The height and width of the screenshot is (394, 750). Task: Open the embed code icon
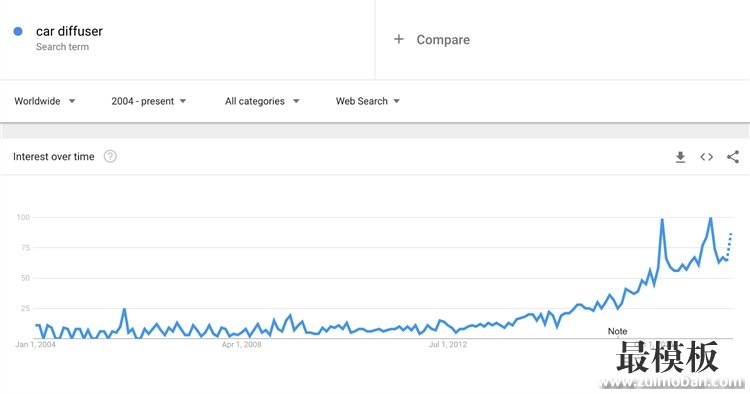tap(706, 157)
